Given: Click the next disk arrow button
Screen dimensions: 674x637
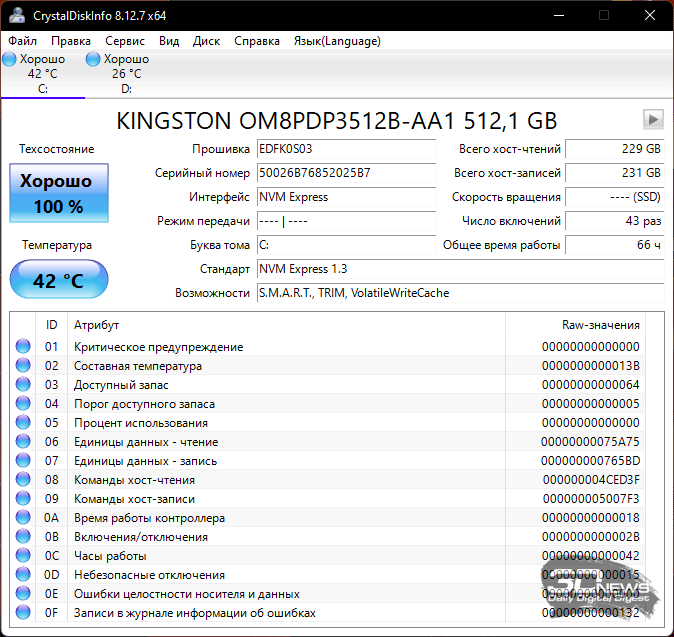Looking at the screenshot, I should point(653,119).
